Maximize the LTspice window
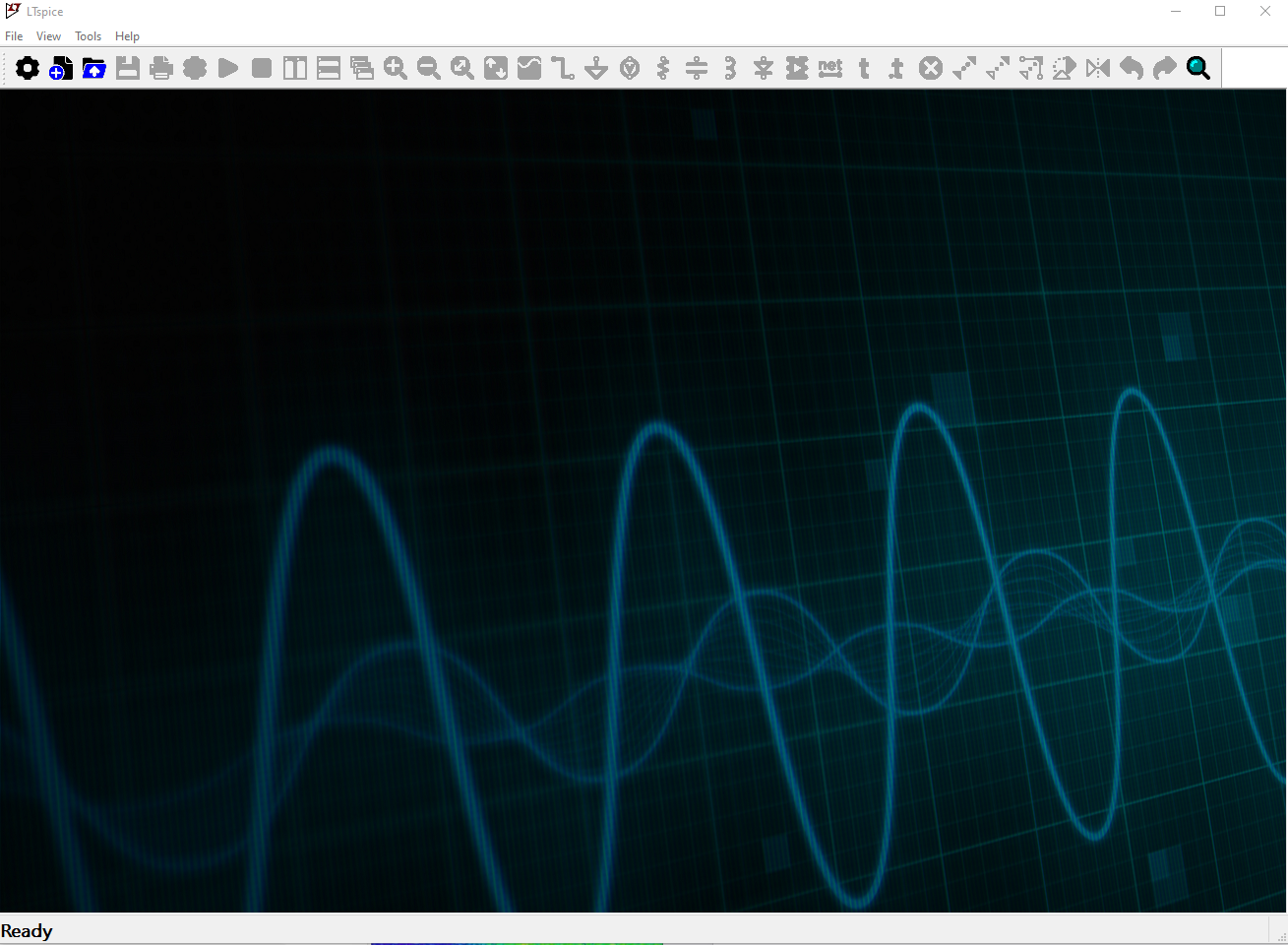This screenshot has width=1288, height=945. click(x=1220, y=11)
